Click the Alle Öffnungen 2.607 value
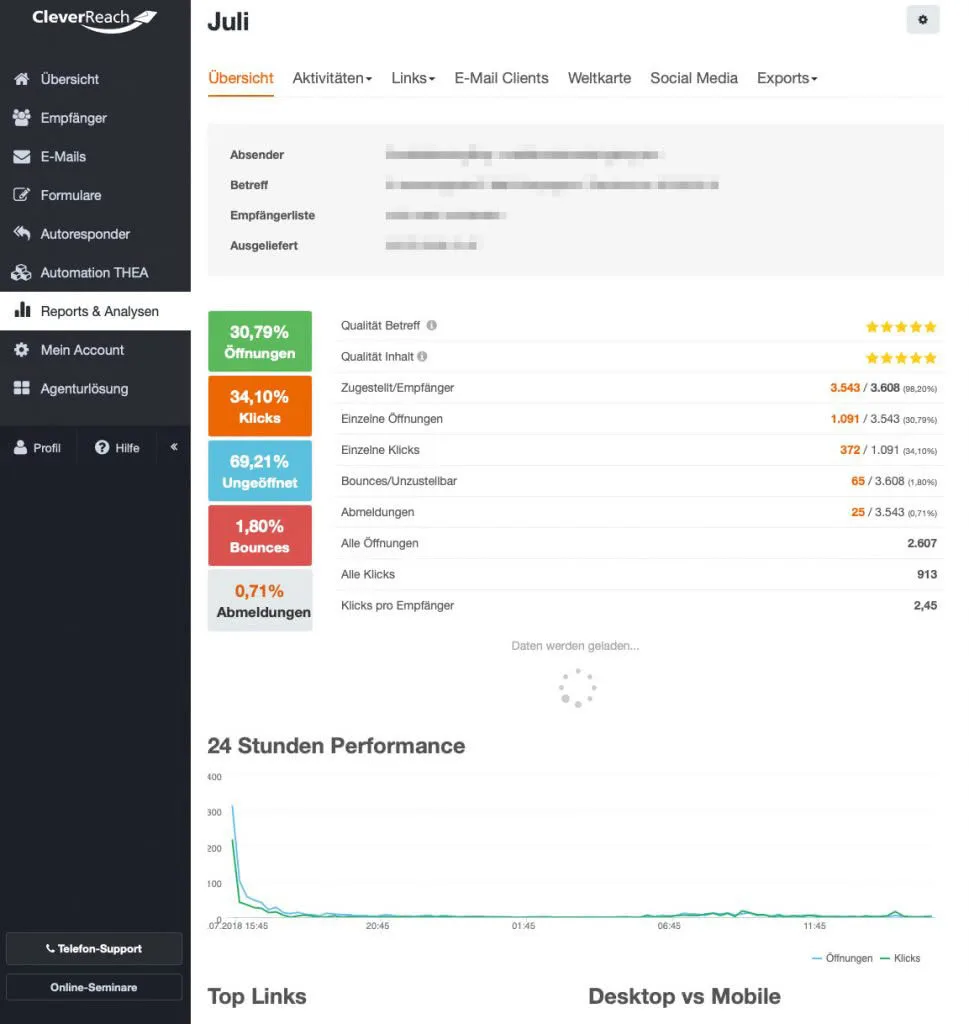969x1024 pixels. (921, 543)
